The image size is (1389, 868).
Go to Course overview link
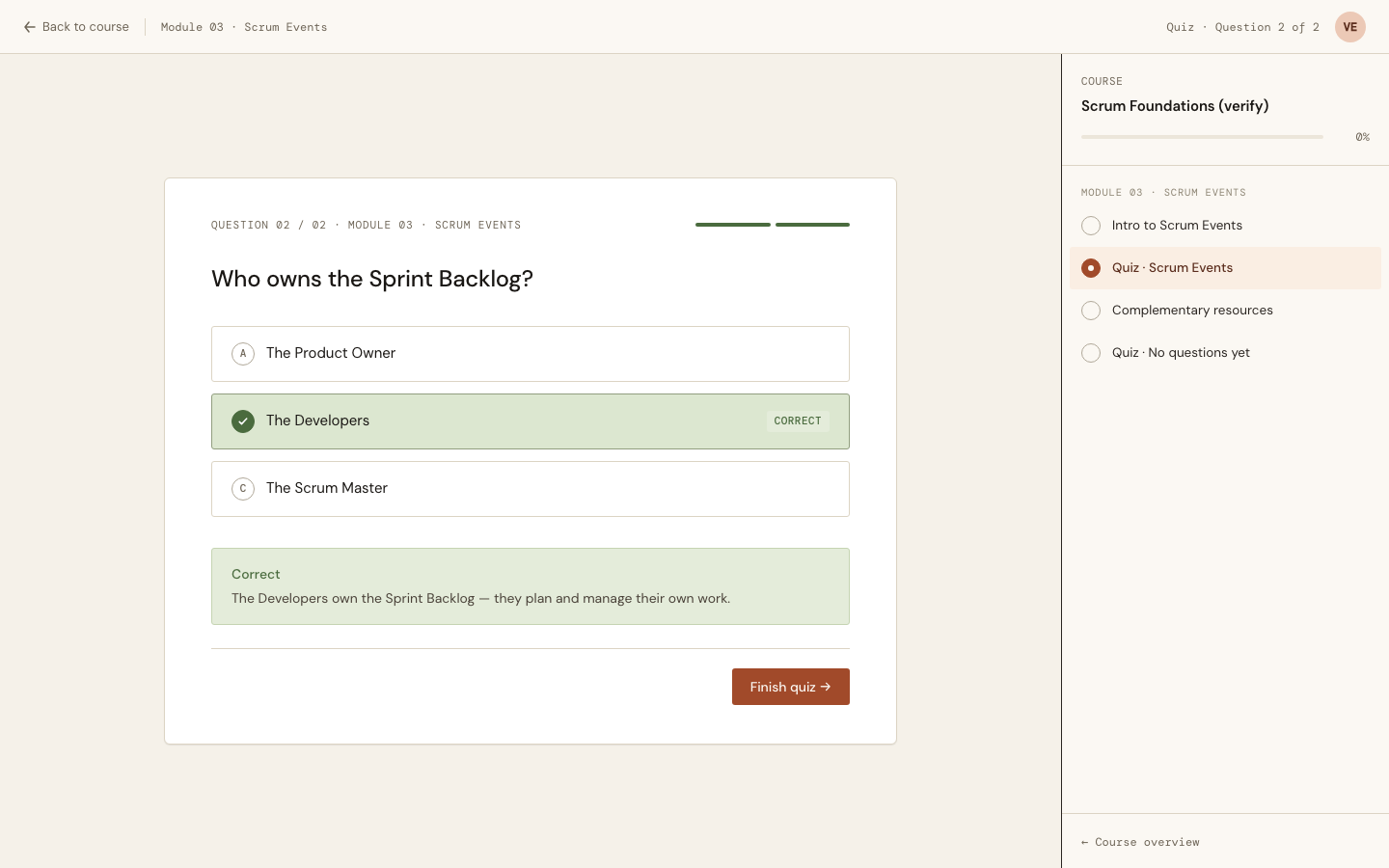pyautogui.click(x=1140, y=842)
